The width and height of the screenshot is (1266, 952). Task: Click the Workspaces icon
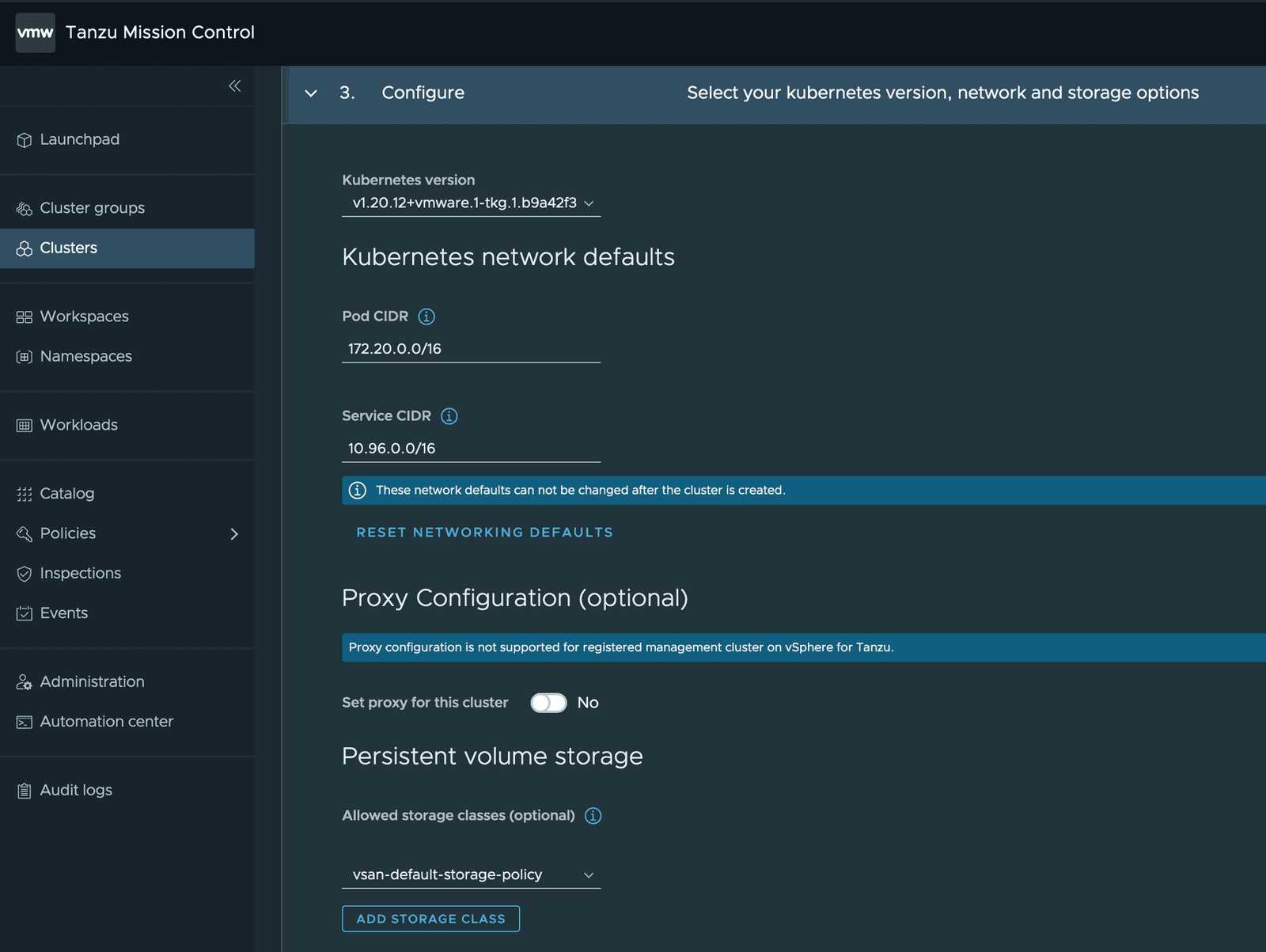point(23,316)
